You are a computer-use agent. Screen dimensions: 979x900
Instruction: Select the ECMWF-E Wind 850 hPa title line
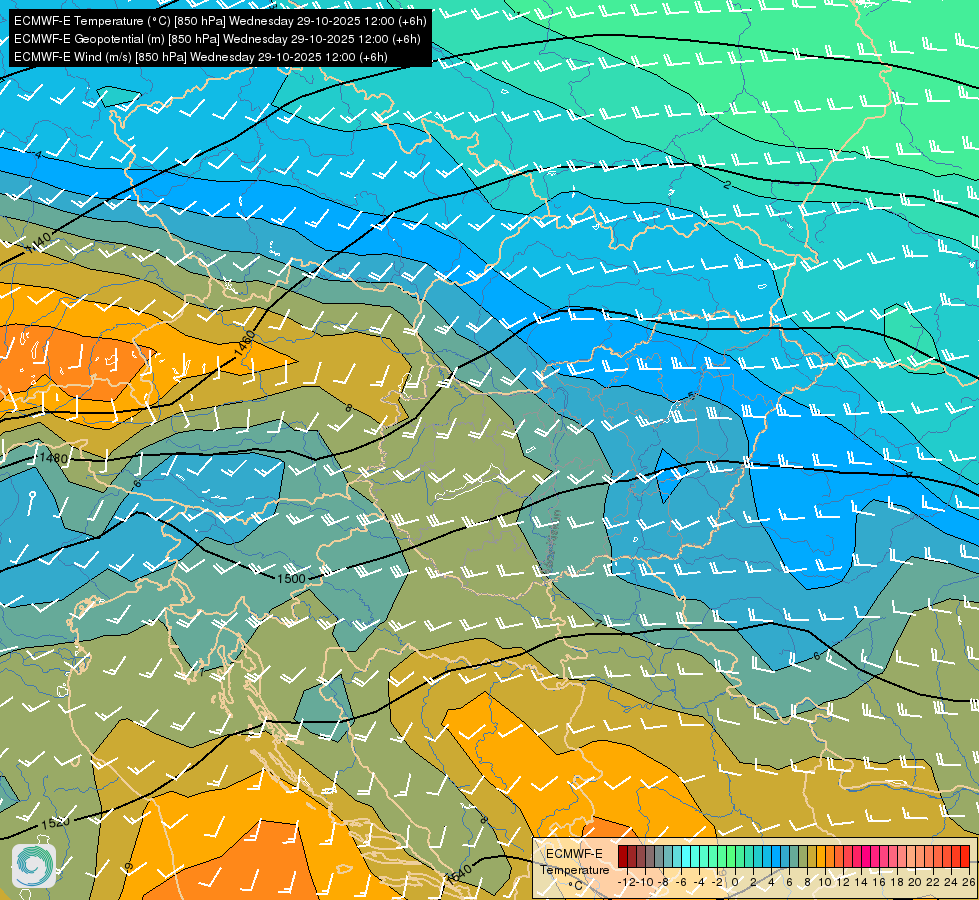(x=200, y=57)
